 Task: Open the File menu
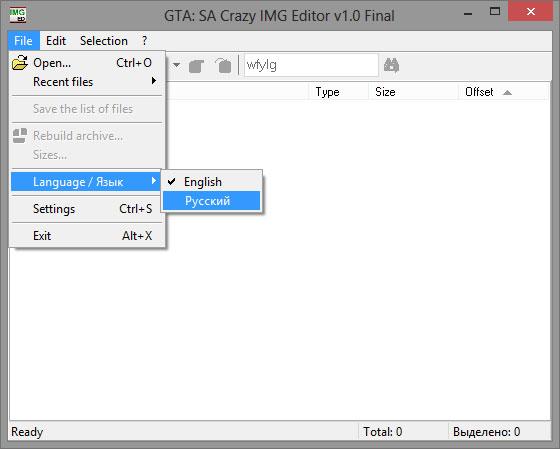24,41
